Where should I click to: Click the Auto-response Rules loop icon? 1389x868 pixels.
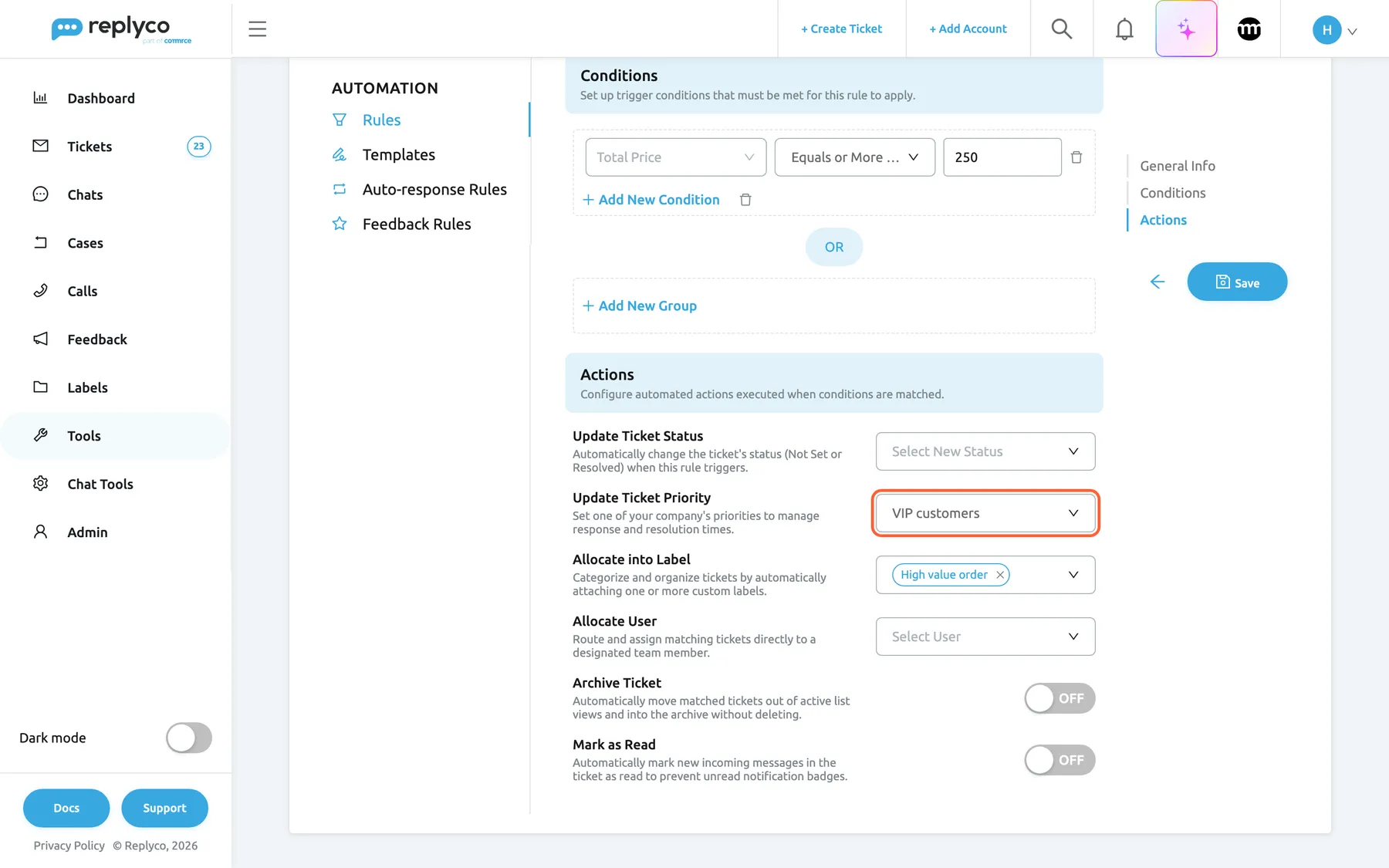click(339, 189)
